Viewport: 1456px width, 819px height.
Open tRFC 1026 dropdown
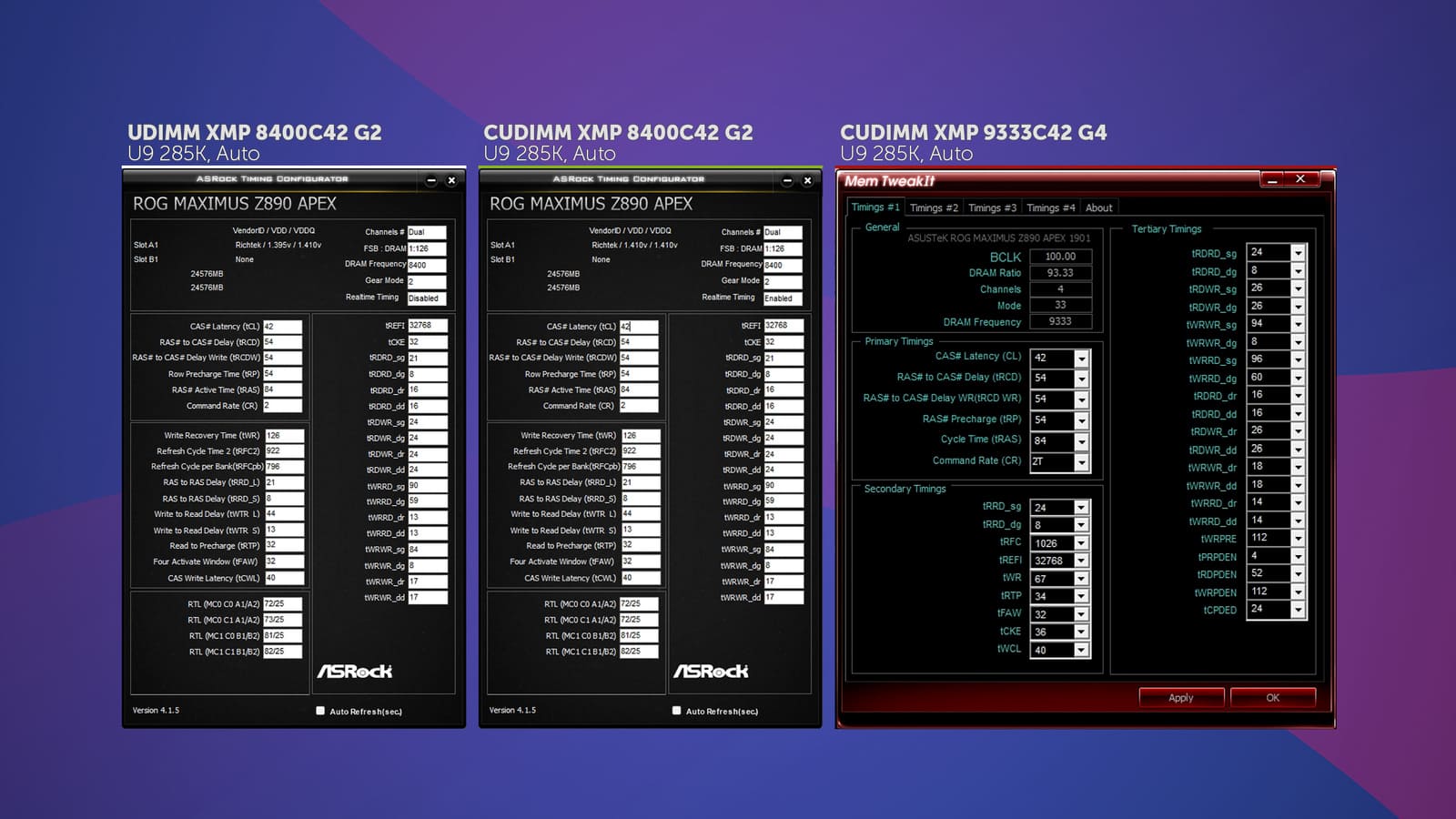(1081, 543)
